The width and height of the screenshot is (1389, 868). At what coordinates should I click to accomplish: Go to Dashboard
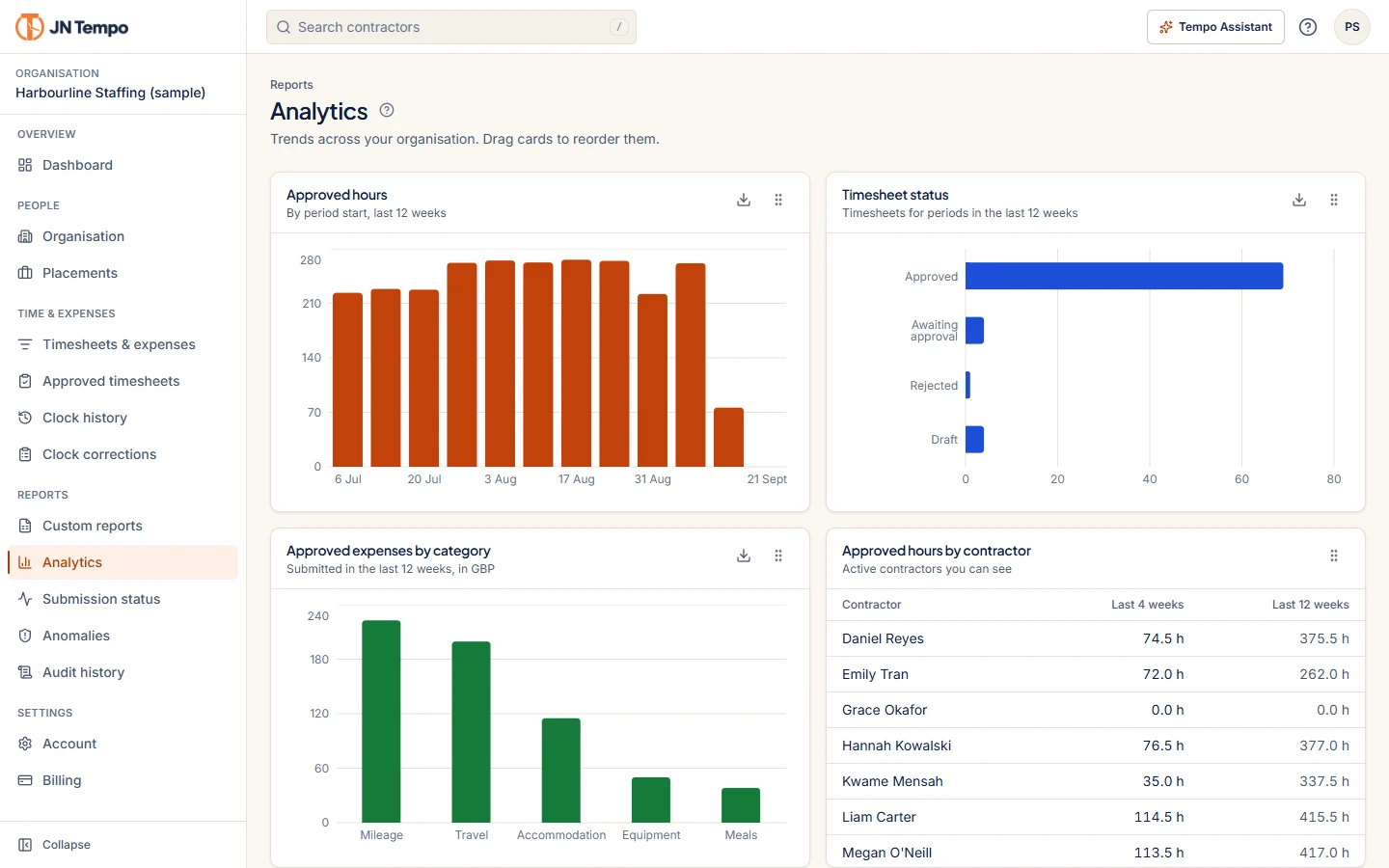123,165
